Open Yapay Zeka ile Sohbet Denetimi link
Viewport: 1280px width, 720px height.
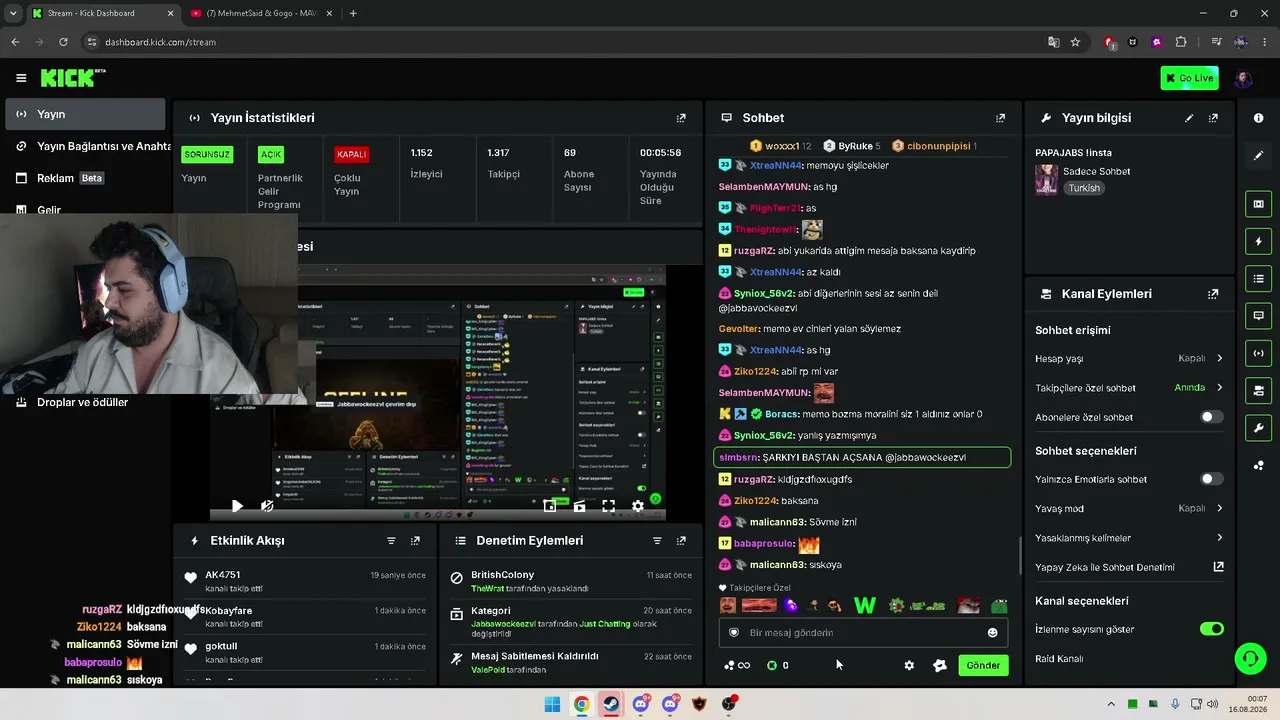pos(1129,567)
